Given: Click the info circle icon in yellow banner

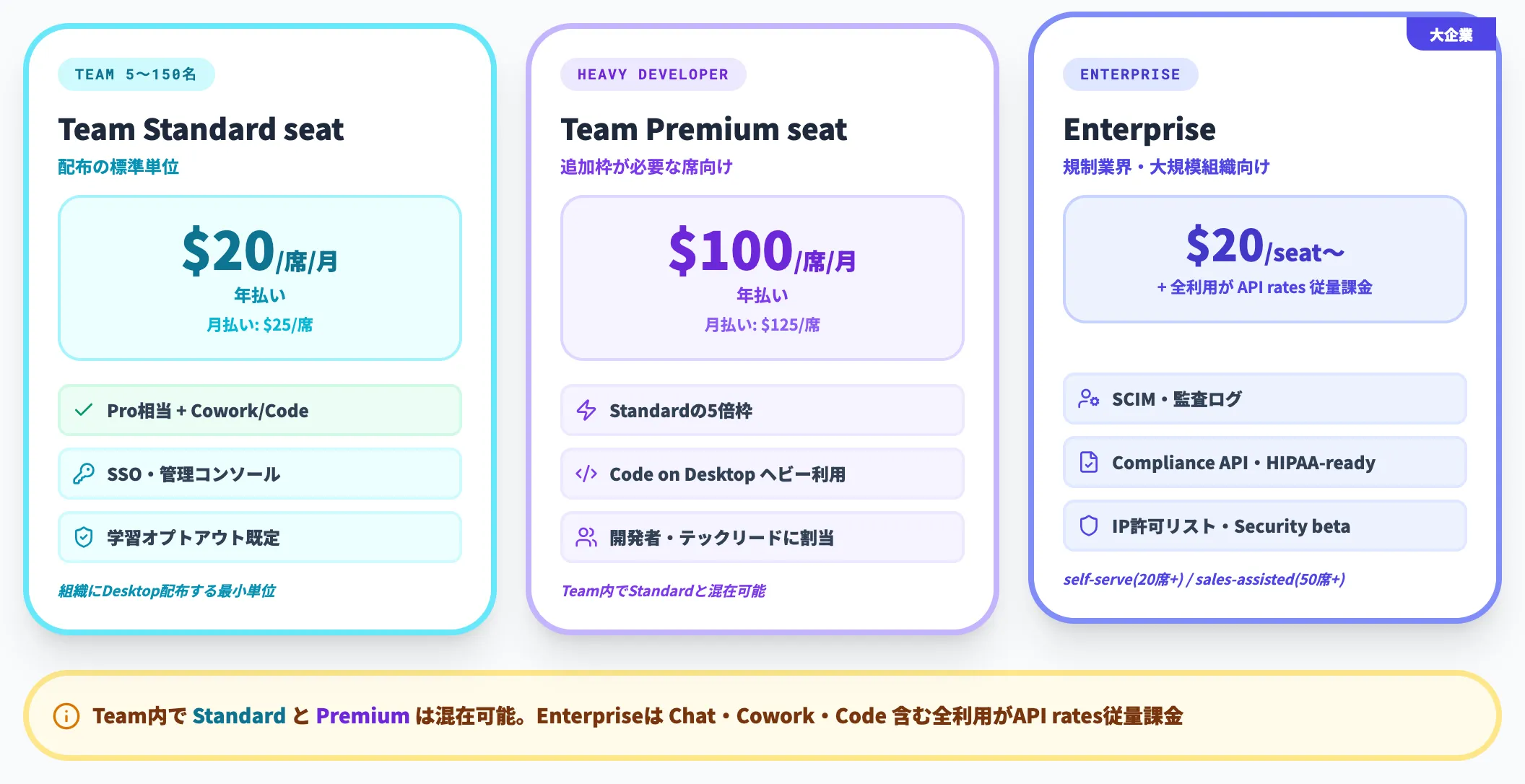Looking at the screenshot, I should point(66,716).
